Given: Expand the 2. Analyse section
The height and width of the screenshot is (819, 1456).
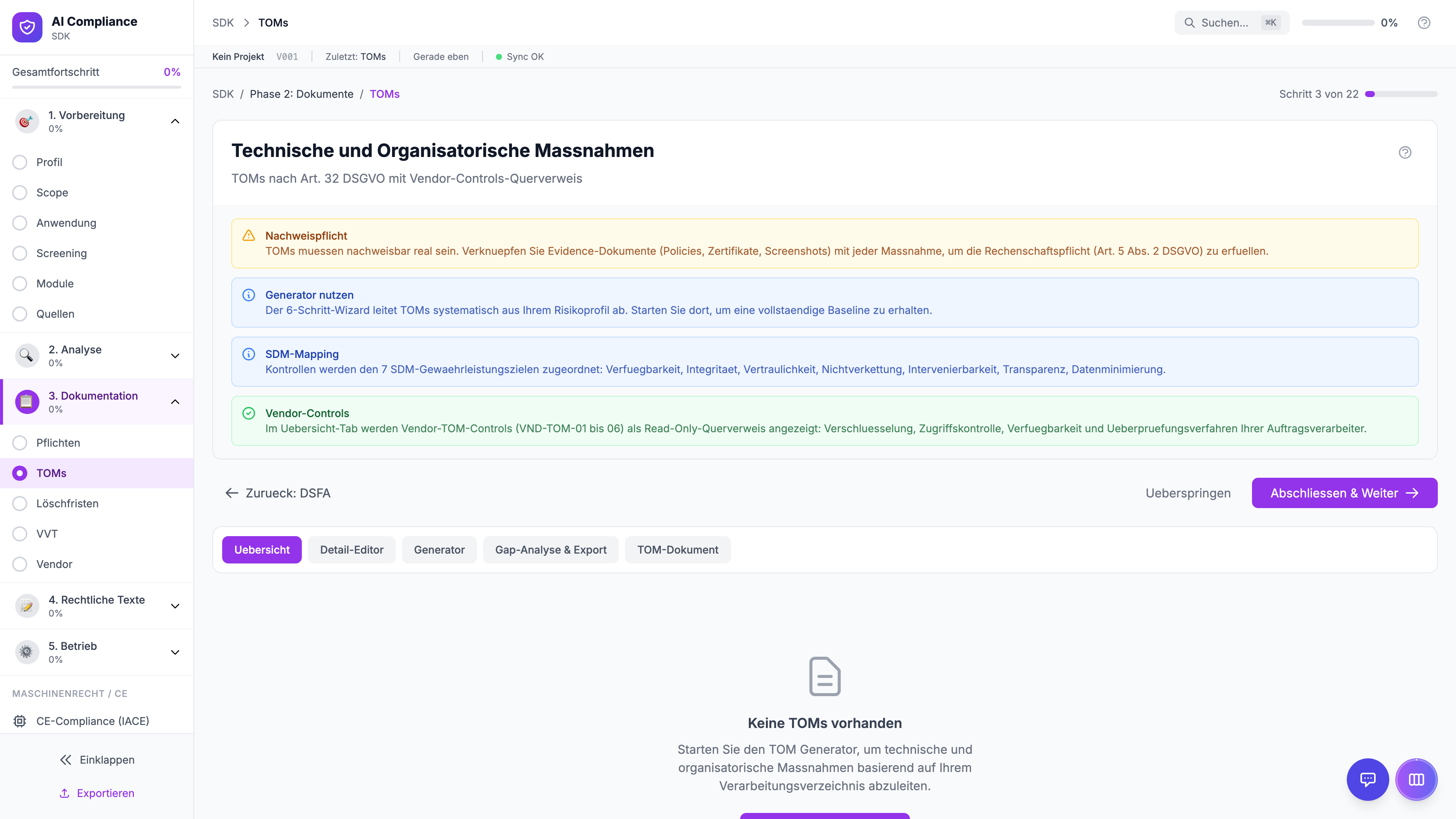Looking at the screenshot, I should (x=175, y=356).
